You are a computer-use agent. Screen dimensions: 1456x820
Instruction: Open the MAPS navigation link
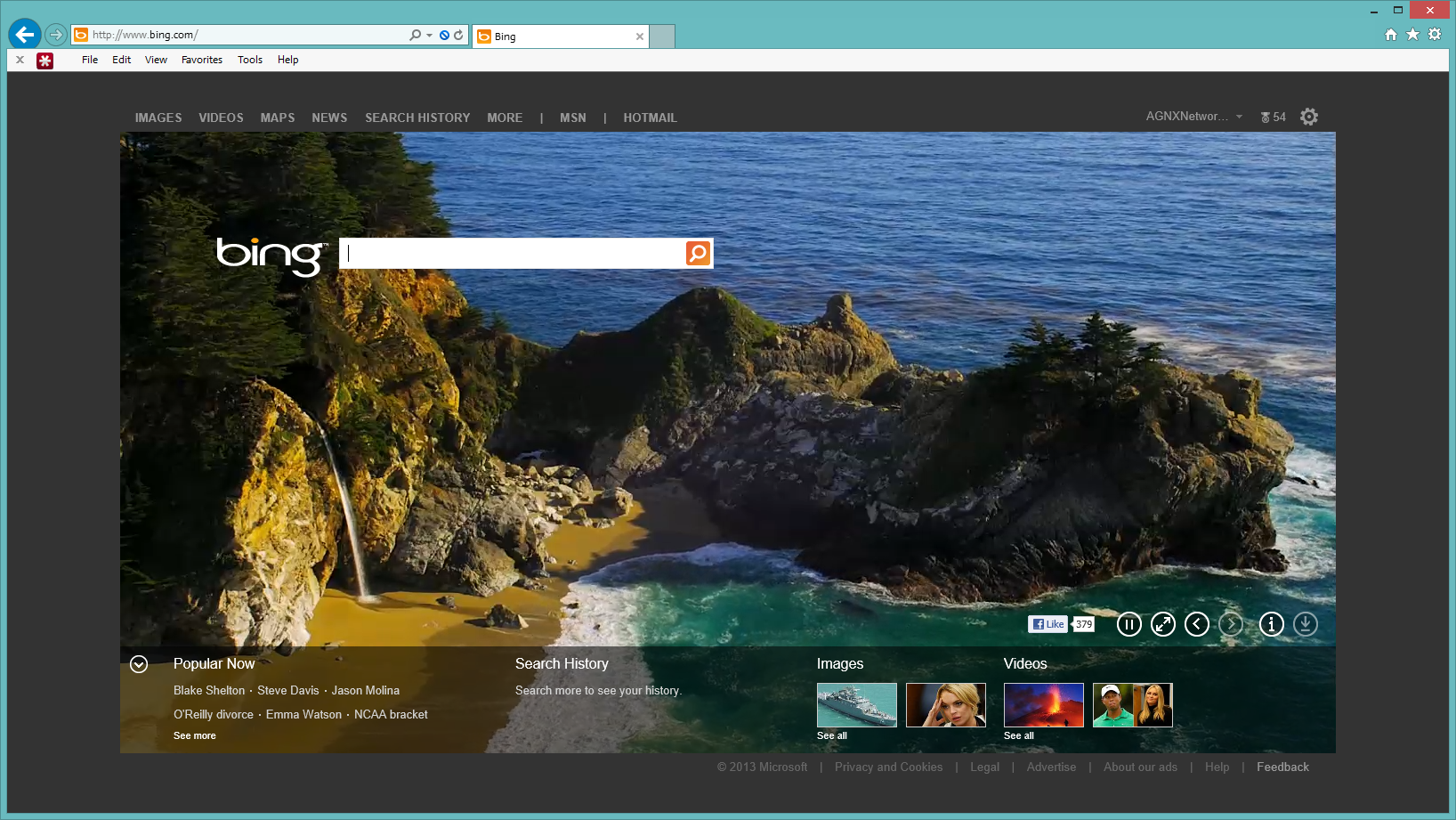pyautogui.click(x=277, y=117)
